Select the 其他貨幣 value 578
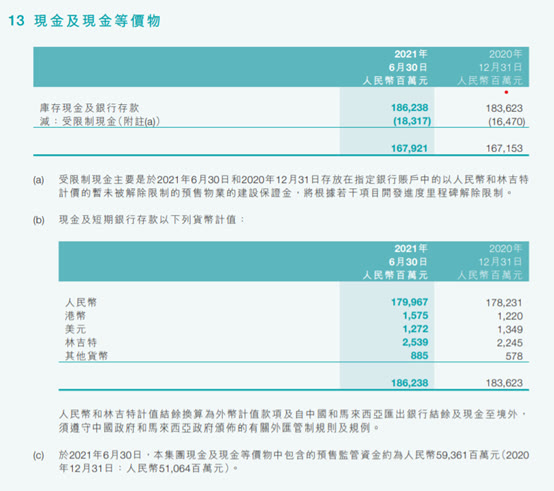 pyautogui.click(x=514, y=356)
